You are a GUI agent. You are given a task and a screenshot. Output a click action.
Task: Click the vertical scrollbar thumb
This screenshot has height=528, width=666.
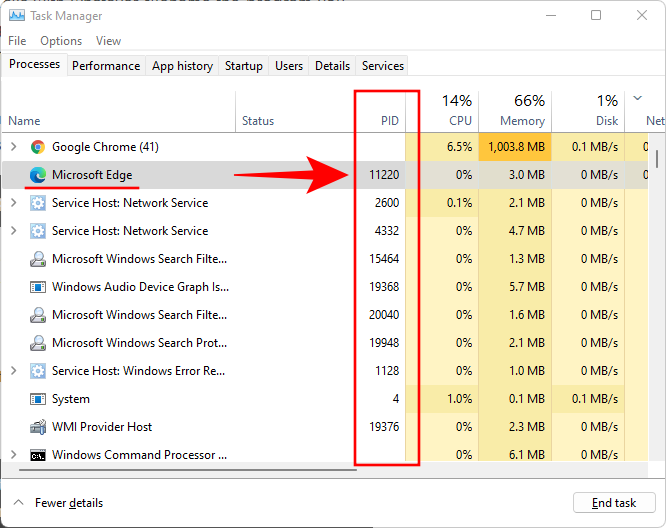point(657,158)
